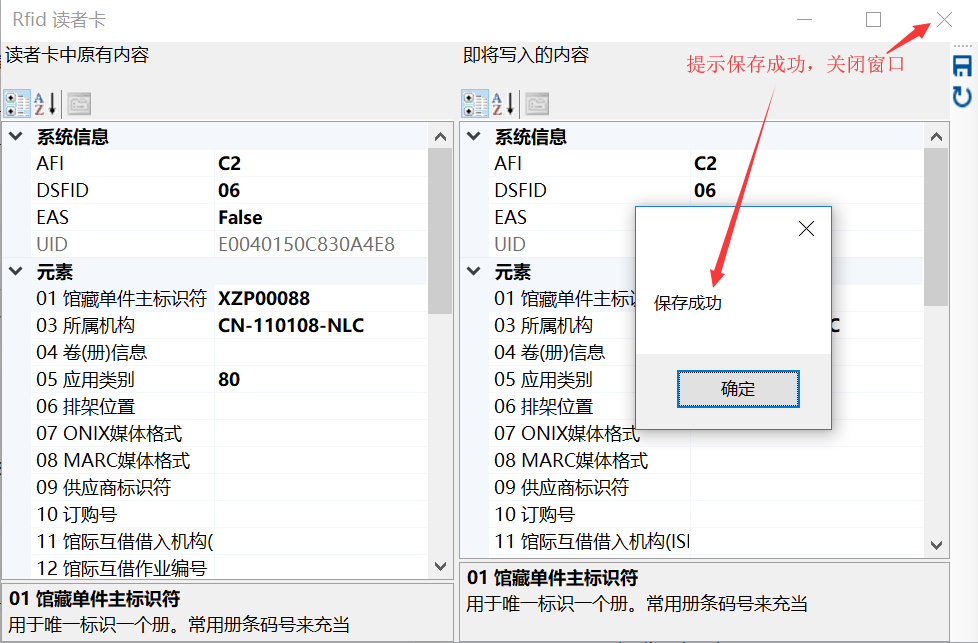This screenshot has width=978, height=643.
Task: Select 04 卷(册)信息 row in left panel
Action: point(230,352)
